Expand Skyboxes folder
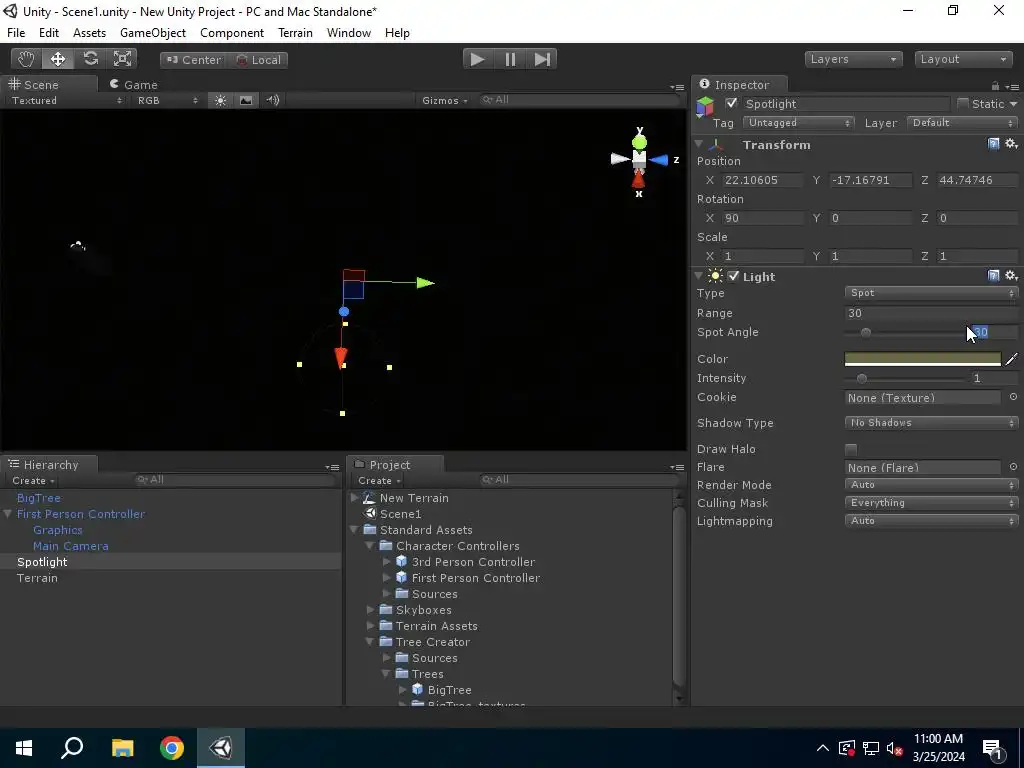Viewport: 1024px width, 768px height. point(370,609)
